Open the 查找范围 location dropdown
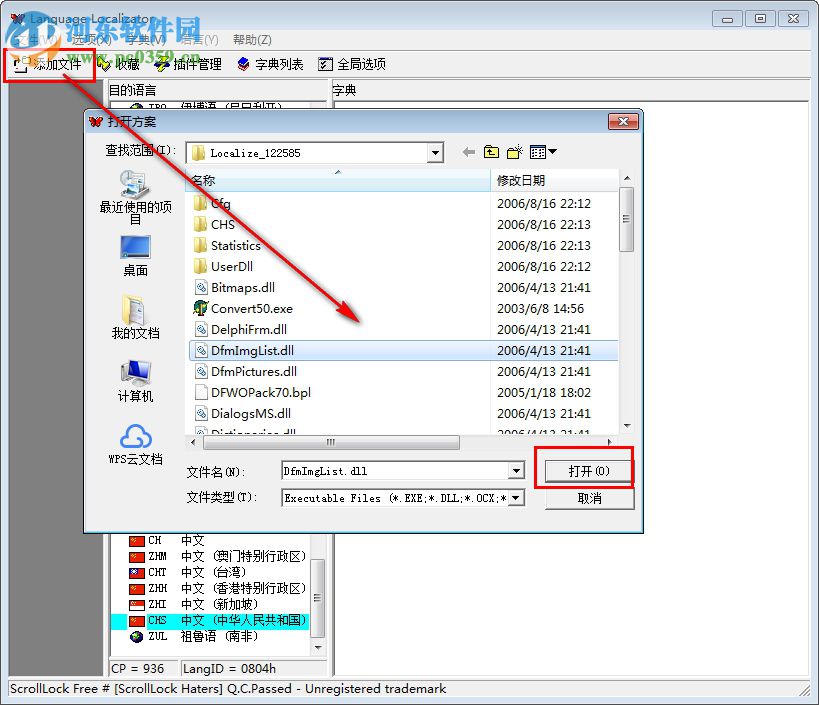Viewport: 819px width, 705px height. click(x=434, y=152)
